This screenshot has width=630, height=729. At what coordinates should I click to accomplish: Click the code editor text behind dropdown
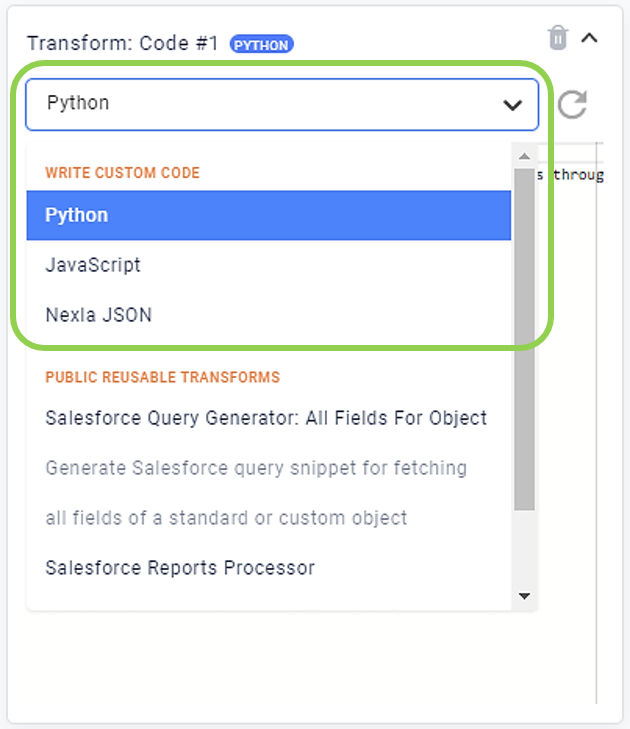tap(571, 175)
